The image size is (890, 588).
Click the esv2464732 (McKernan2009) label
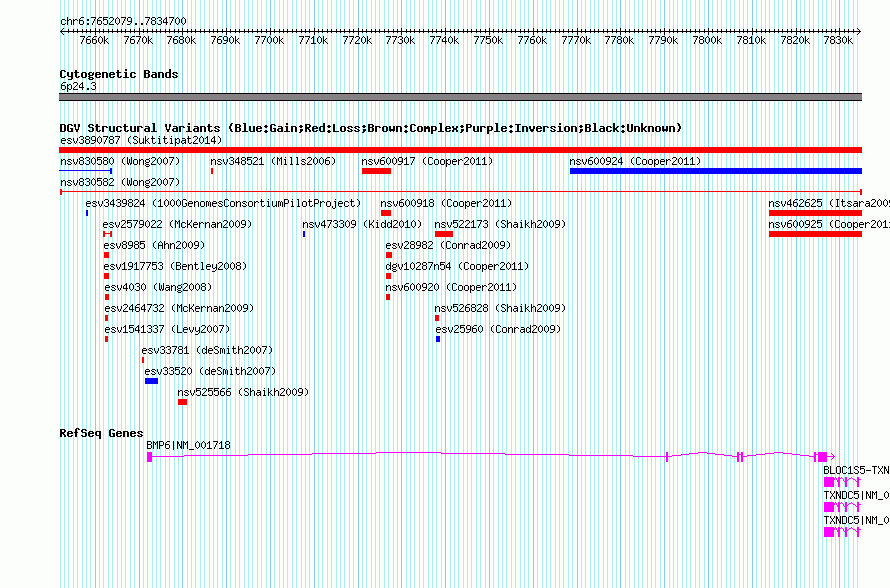[x=179, y=308]
